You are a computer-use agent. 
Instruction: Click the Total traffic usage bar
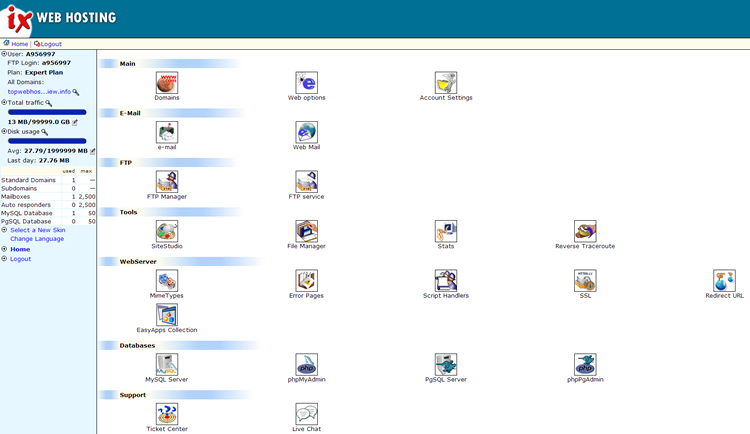coord(47,112)
